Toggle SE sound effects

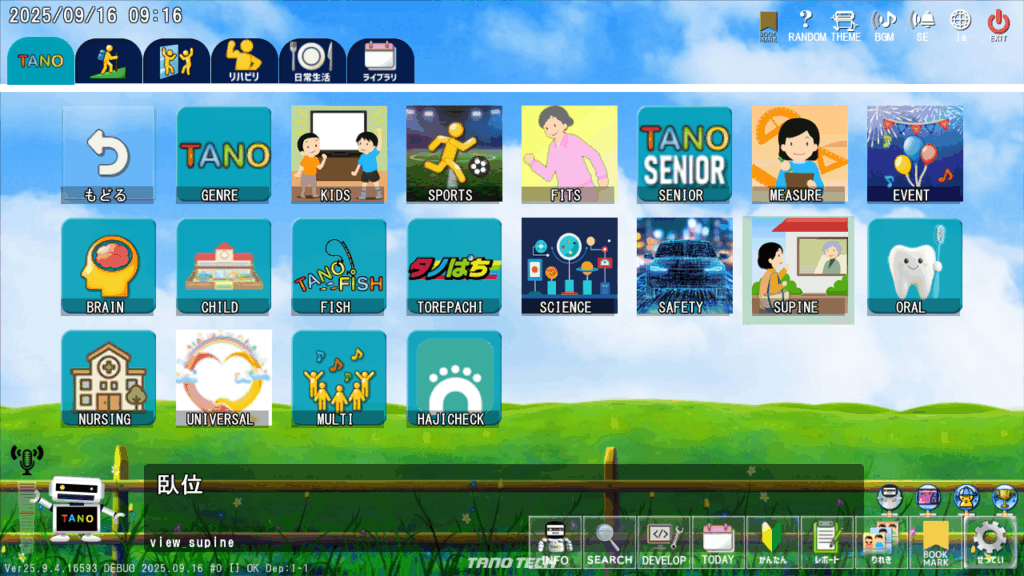922,24
